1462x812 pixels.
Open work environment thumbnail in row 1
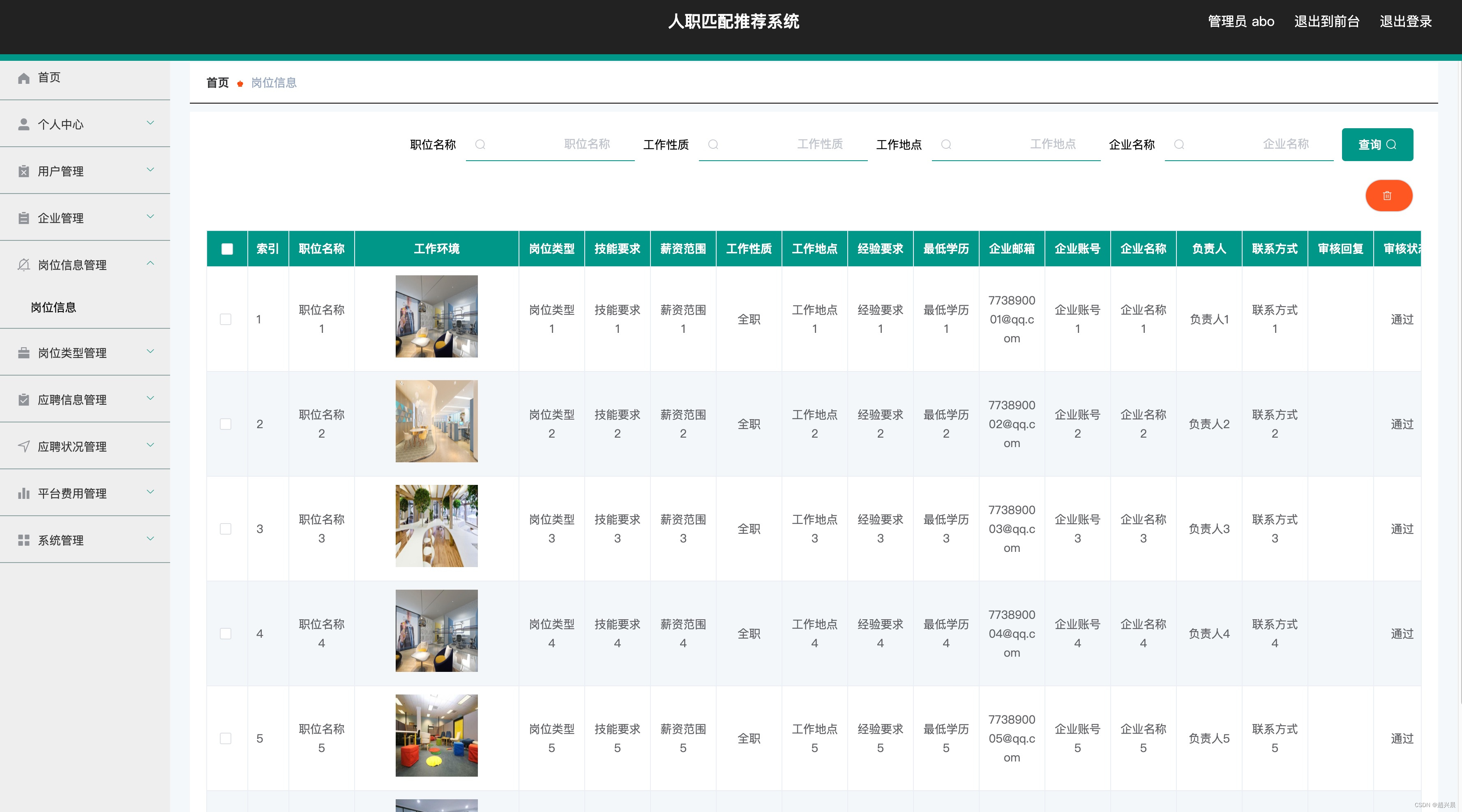point(436,316)
